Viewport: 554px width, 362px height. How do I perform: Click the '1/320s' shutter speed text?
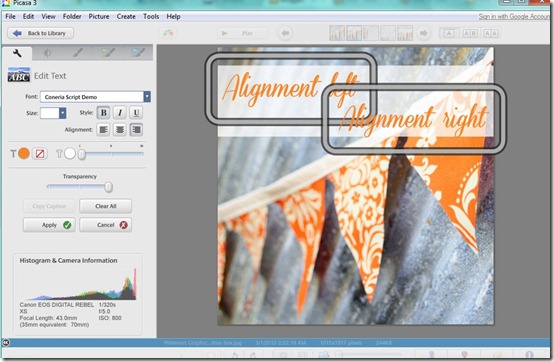(107, 304)
